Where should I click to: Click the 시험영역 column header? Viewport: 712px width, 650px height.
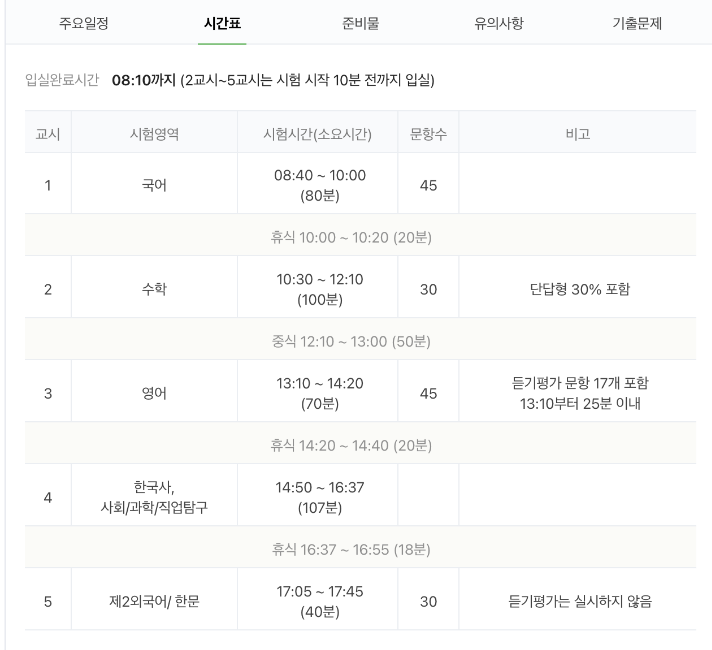tap(154, 133)
